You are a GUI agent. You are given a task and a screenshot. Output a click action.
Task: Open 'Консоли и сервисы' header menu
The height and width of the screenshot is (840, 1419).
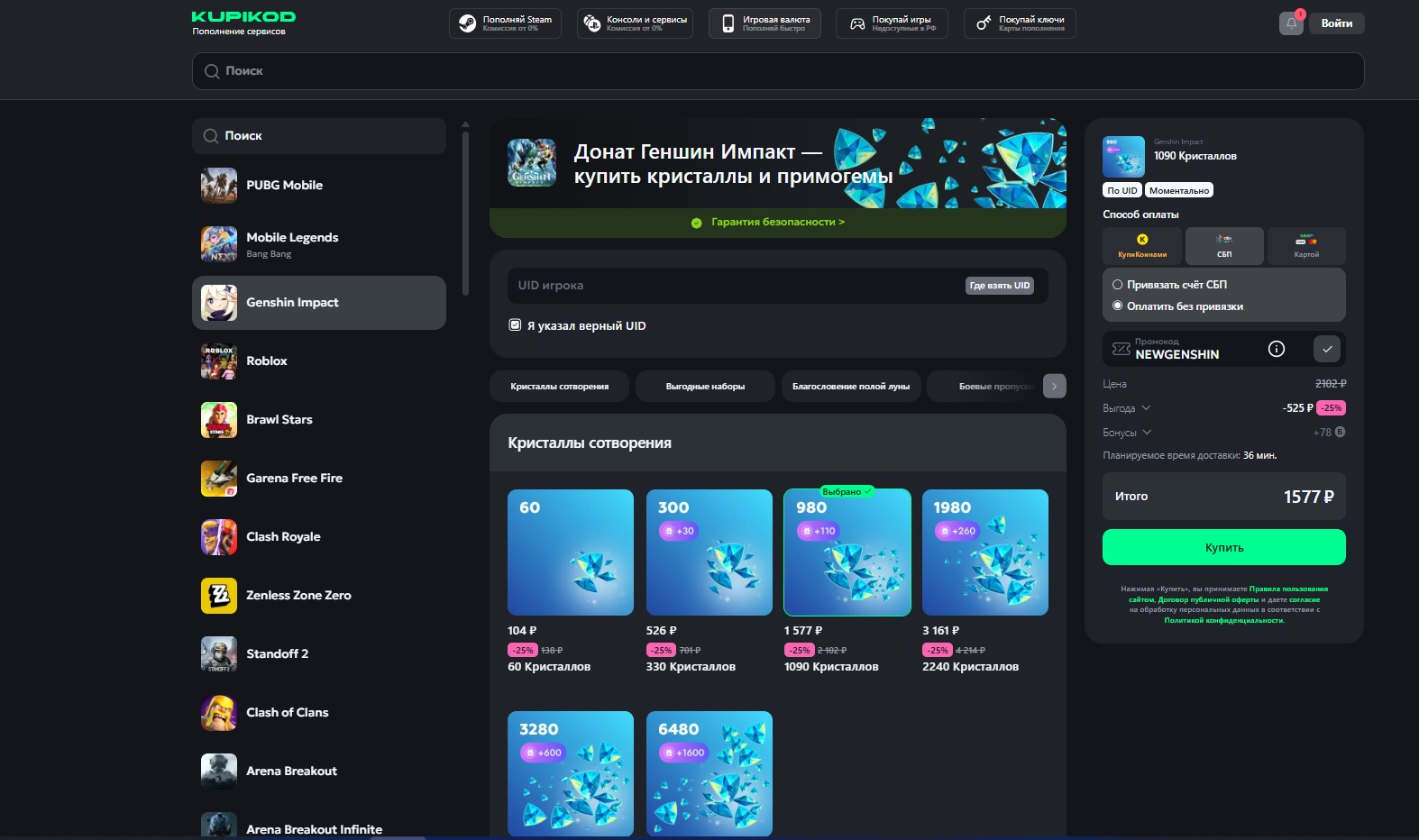pos(635,23)
